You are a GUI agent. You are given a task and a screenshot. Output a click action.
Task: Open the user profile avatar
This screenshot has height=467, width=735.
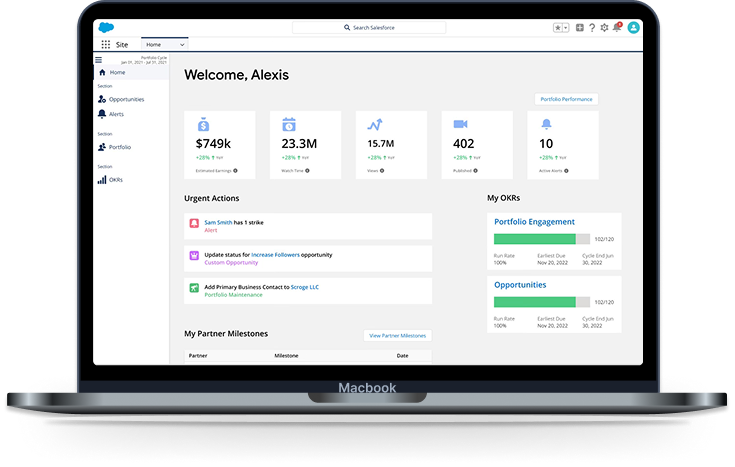[x=634, y=28]
